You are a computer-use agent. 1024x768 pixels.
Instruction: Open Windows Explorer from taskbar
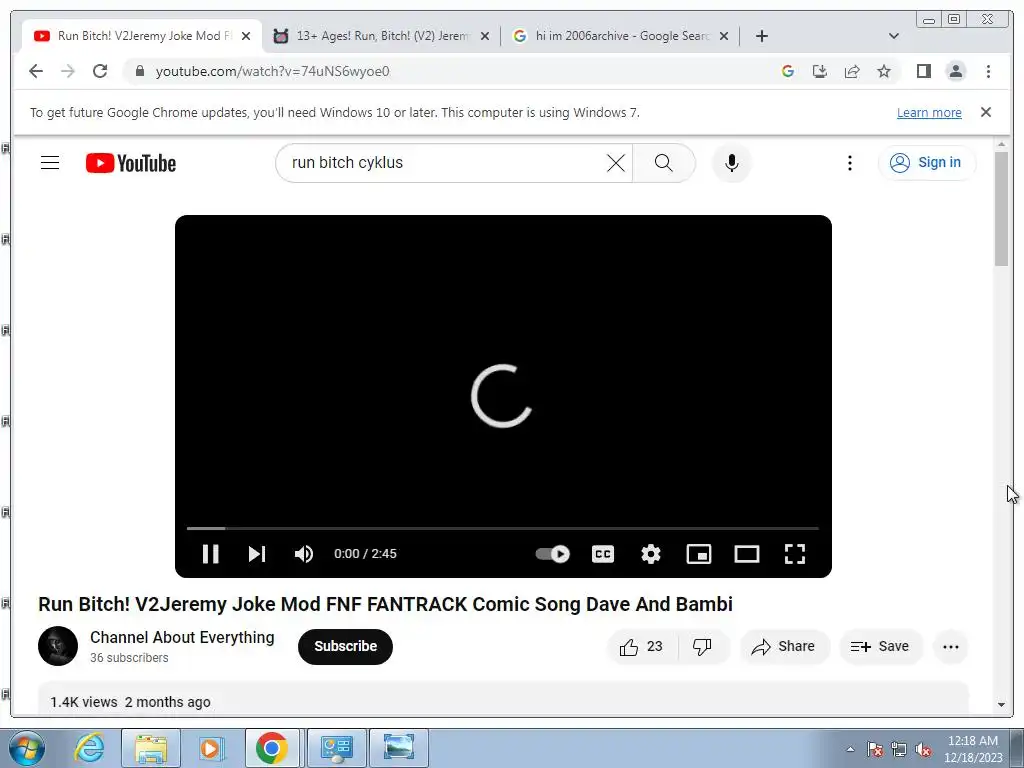[x=151, y=748]
